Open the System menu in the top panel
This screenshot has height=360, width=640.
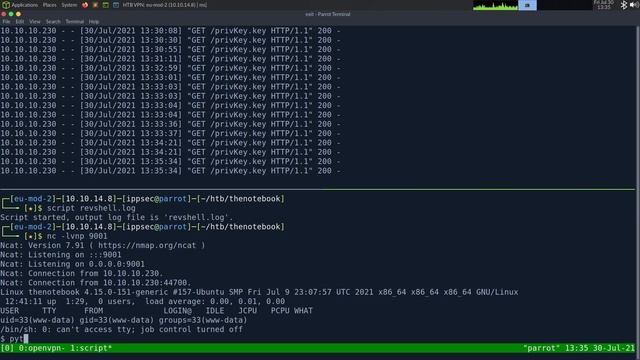[69, 5]
